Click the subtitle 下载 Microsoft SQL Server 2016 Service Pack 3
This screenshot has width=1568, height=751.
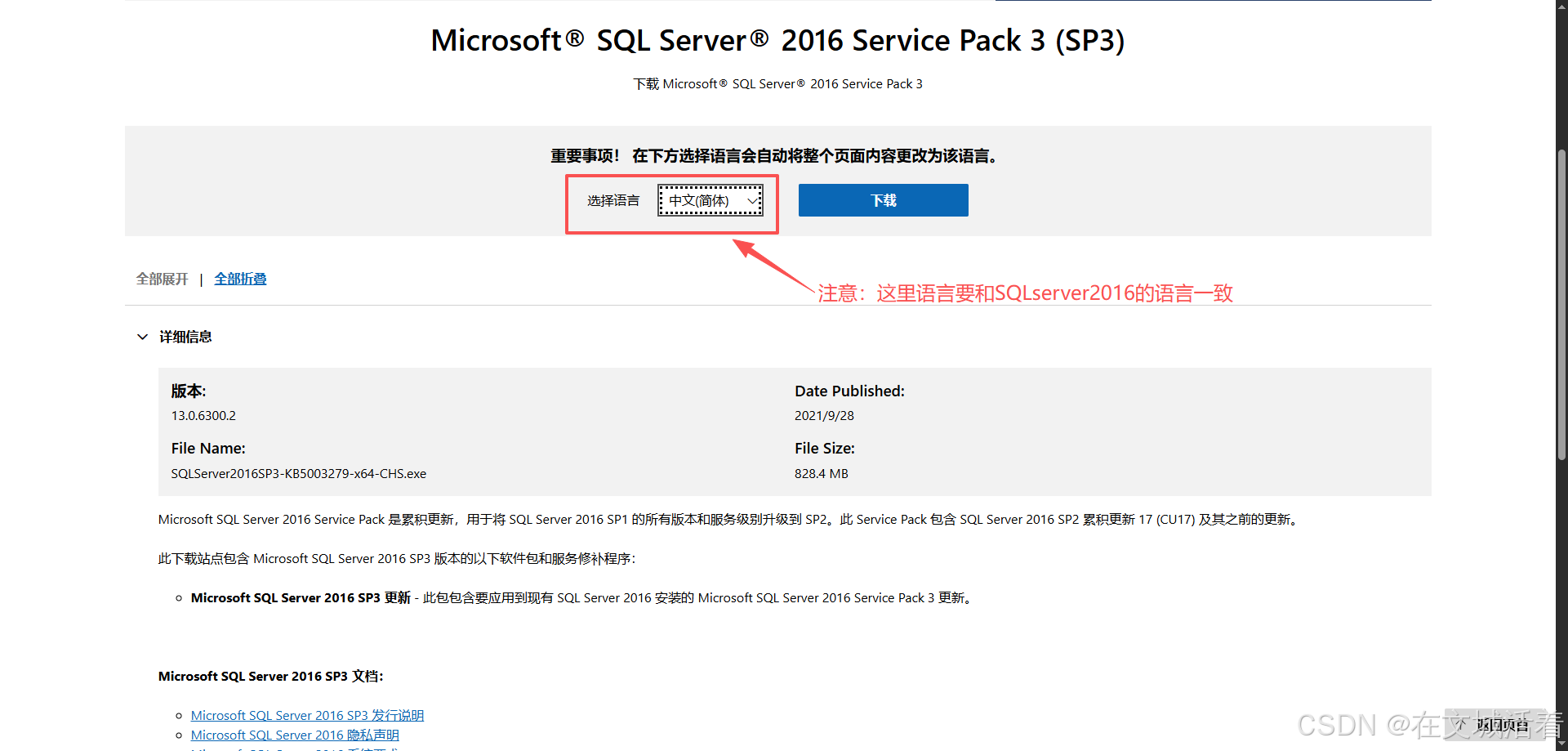[777, 83]
